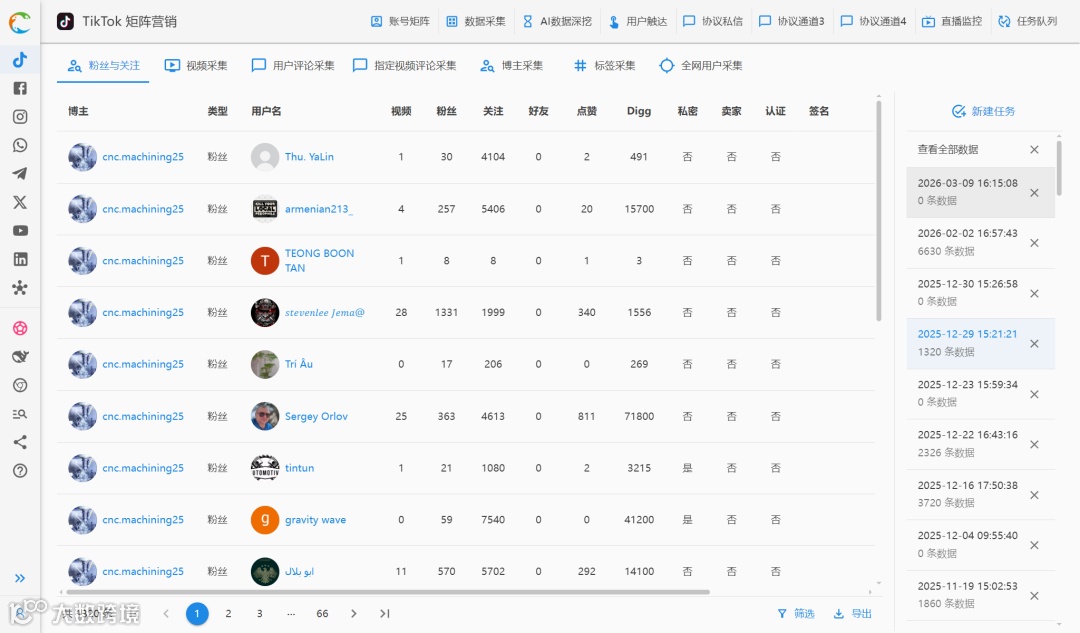This screenshot has height=633, width=1080.
Task: Open 数据采集 in top navigation
Action: (x=476, y=21)
